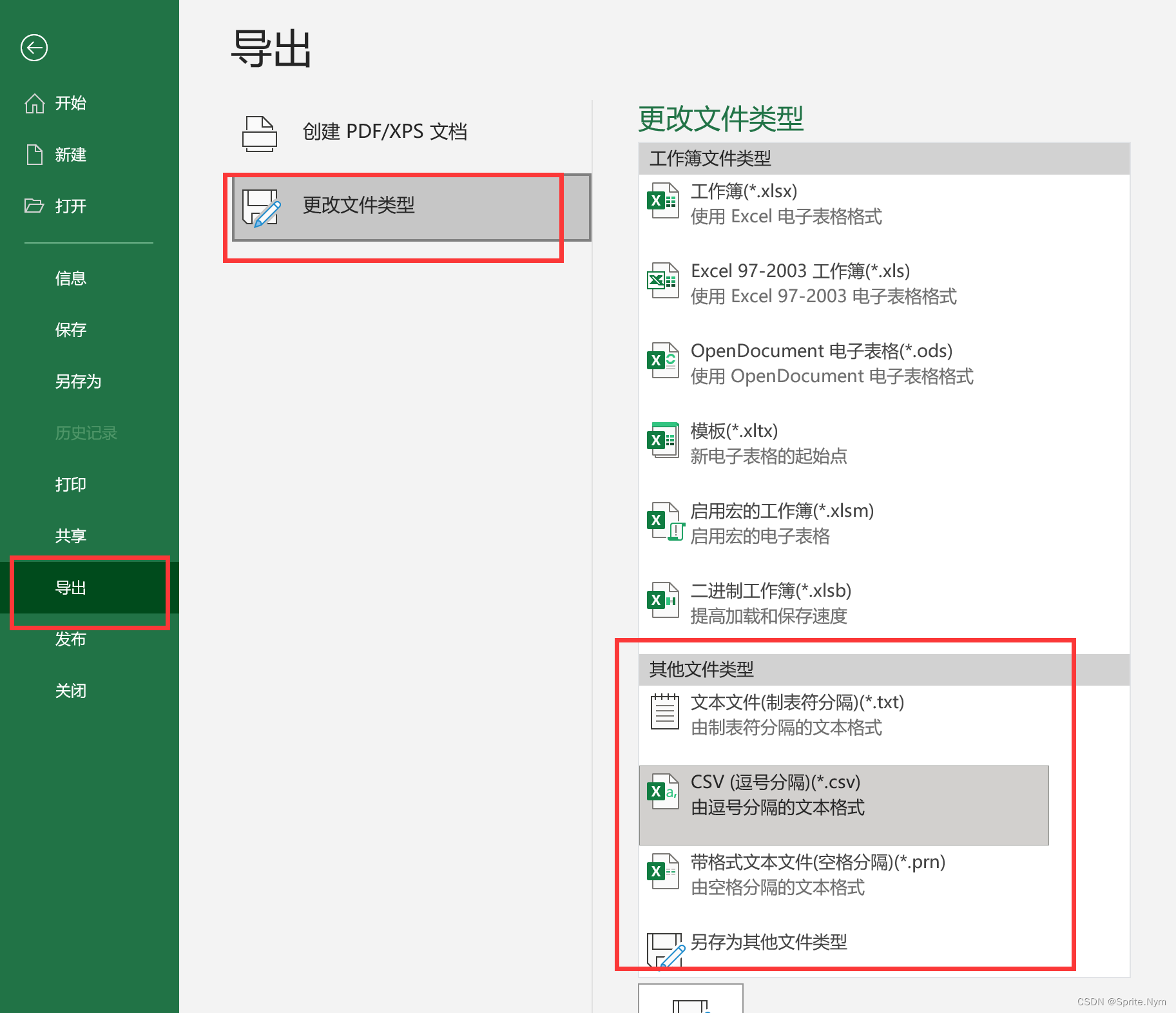Click description 使用 Excel 97-2003 电子表格格式
The width and height of the screenshot is (1176, 1013).
(x=824, y=296)
